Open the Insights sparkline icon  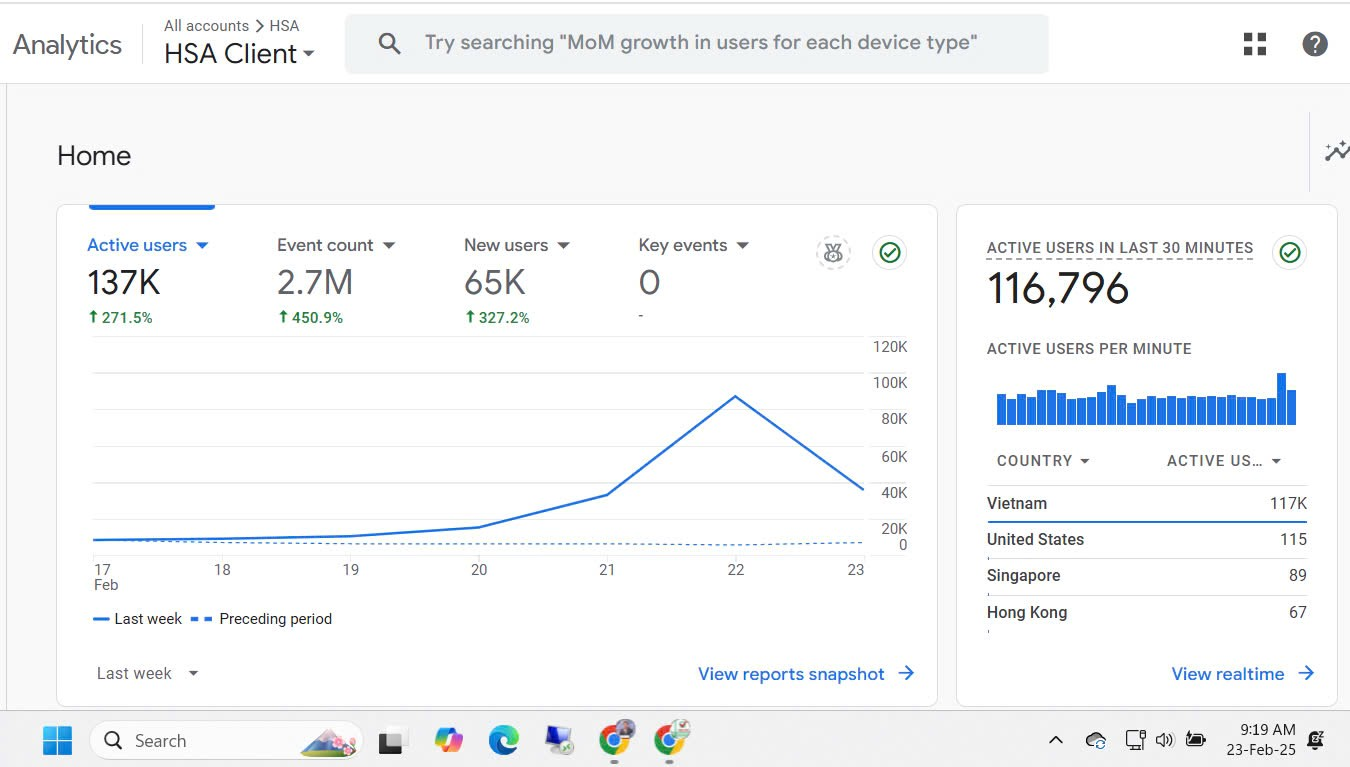pos(1336,152)
